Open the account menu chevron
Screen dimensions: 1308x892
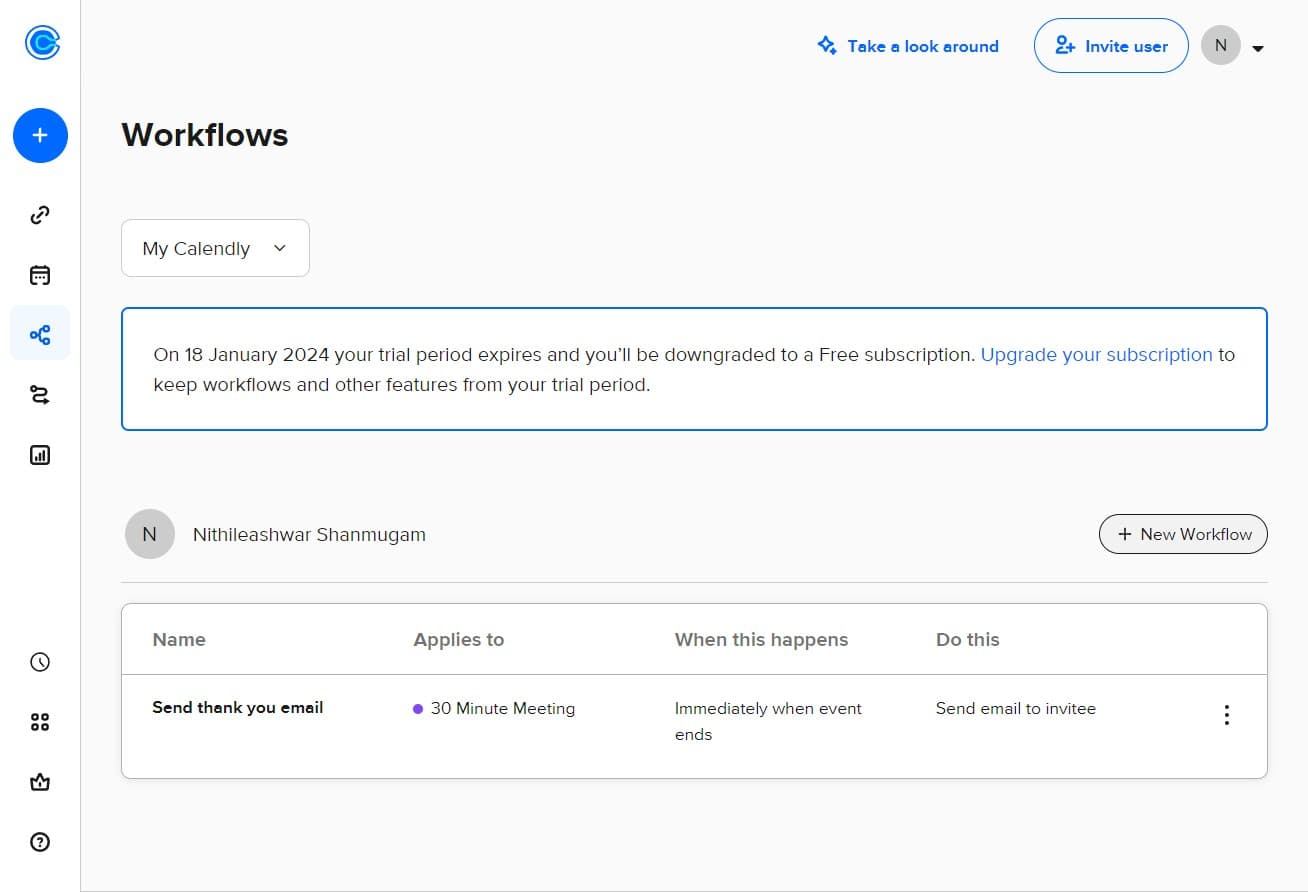1258,46
